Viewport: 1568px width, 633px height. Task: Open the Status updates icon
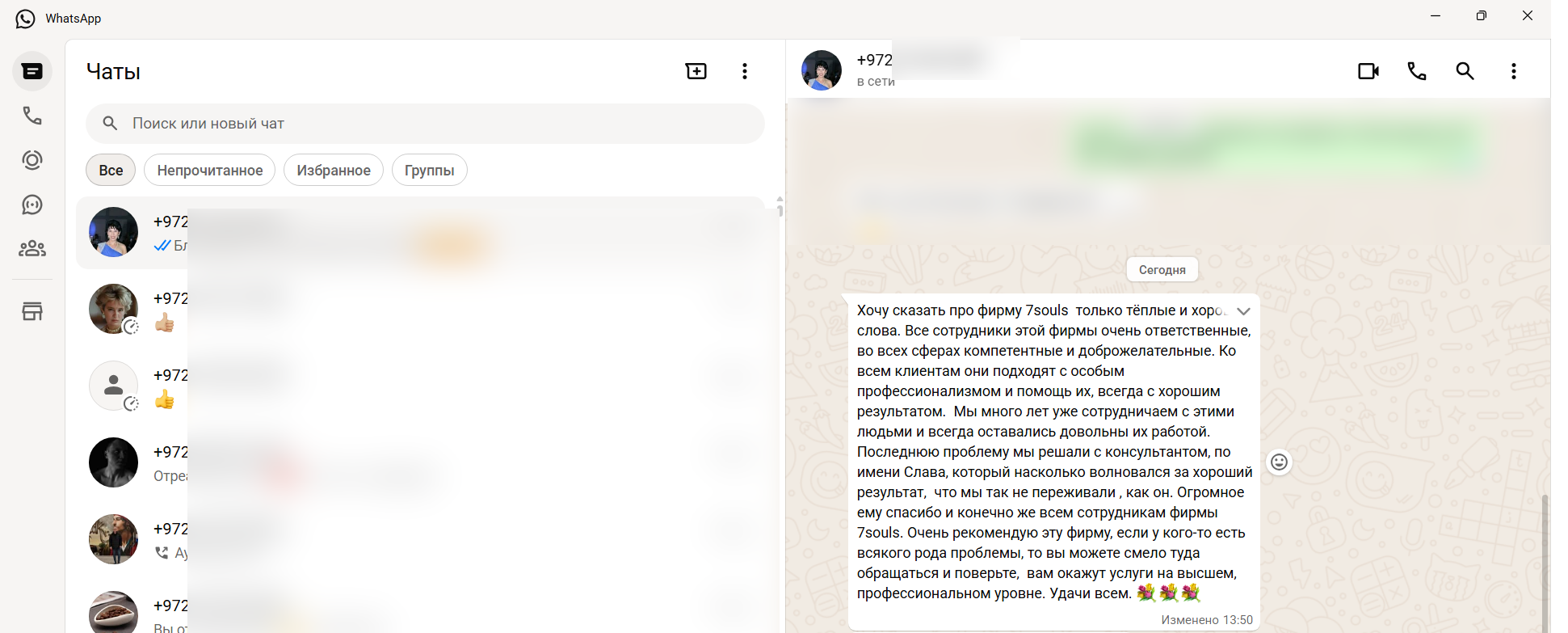tap(32, 160)
